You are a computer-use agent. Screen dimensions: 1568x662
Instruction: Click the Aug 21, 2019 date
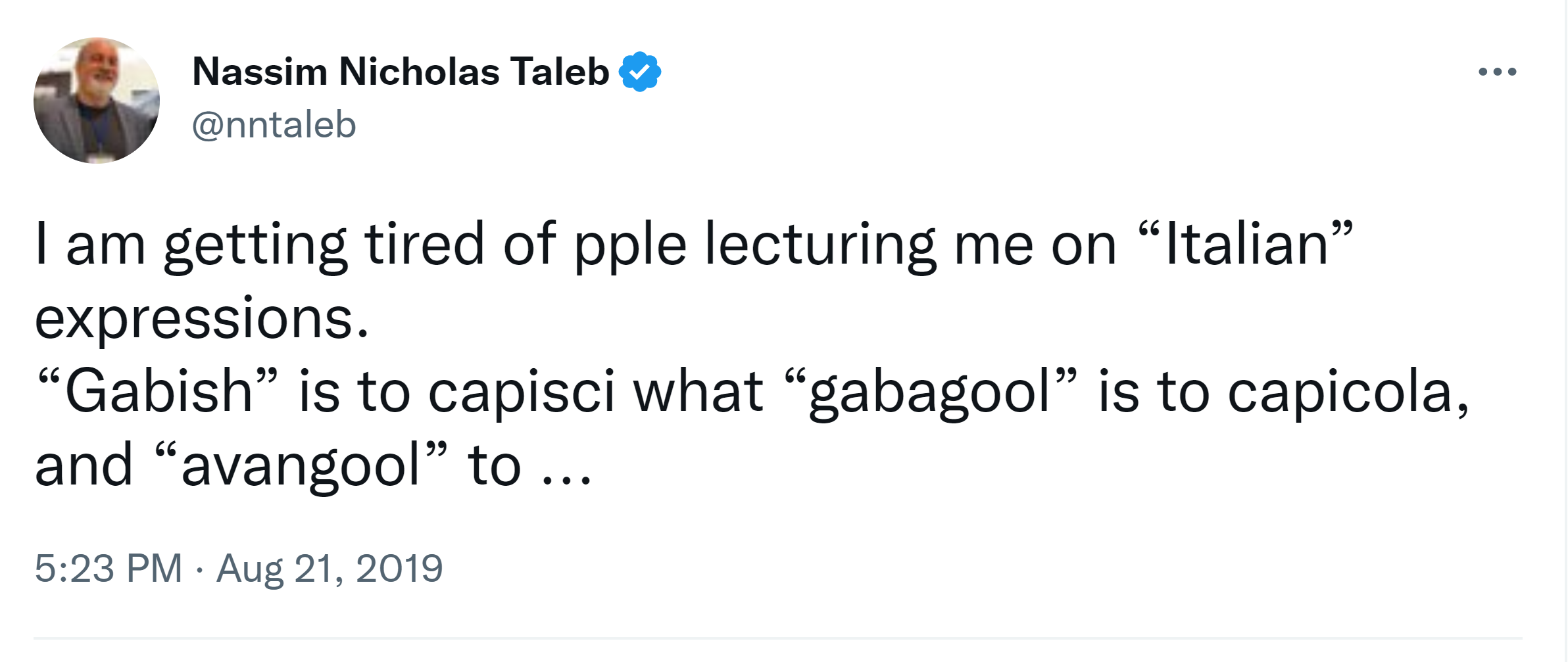click(x=330, y=568)
